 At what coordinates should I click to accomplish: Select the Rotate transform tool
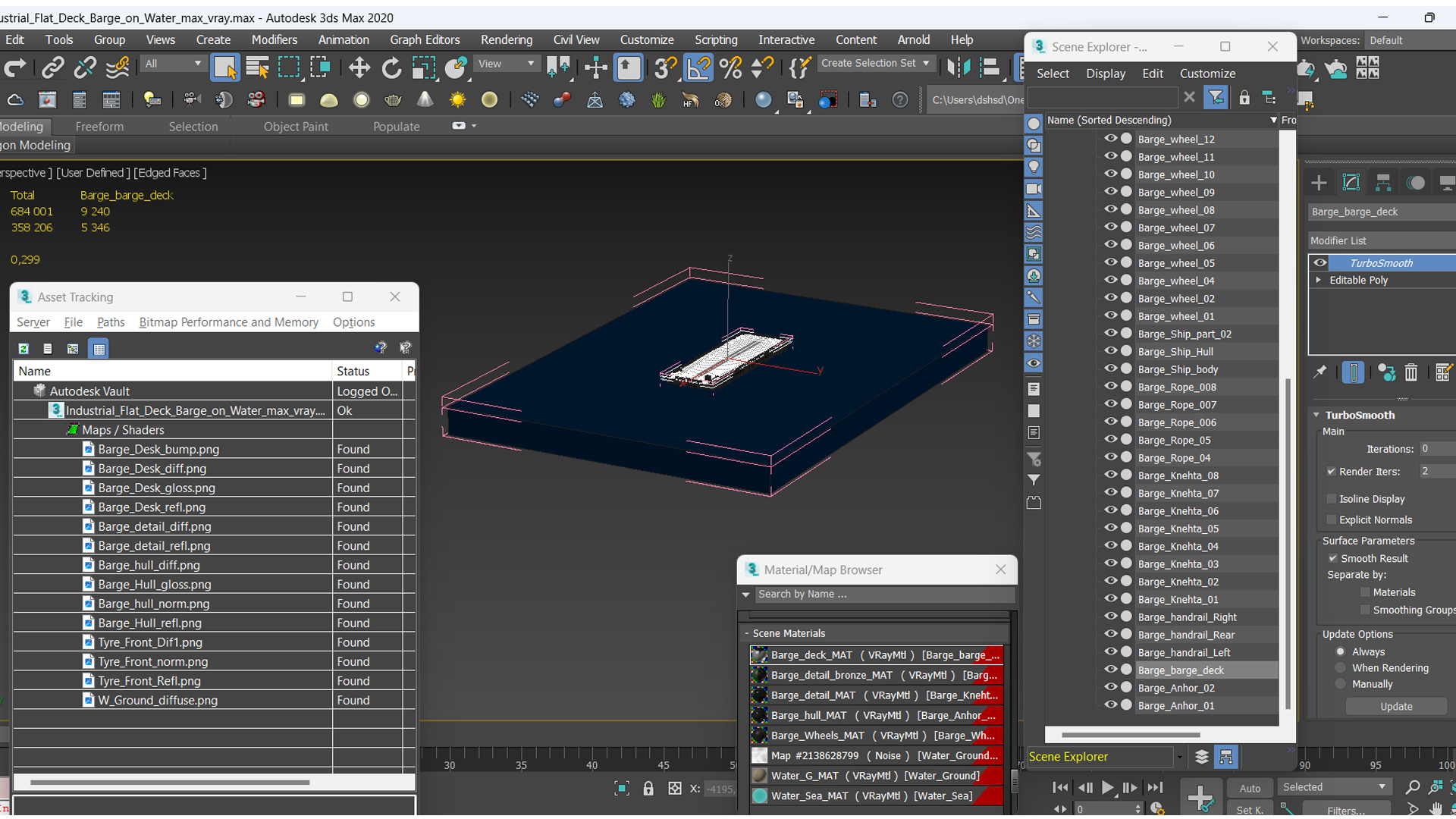click(391, 68)
